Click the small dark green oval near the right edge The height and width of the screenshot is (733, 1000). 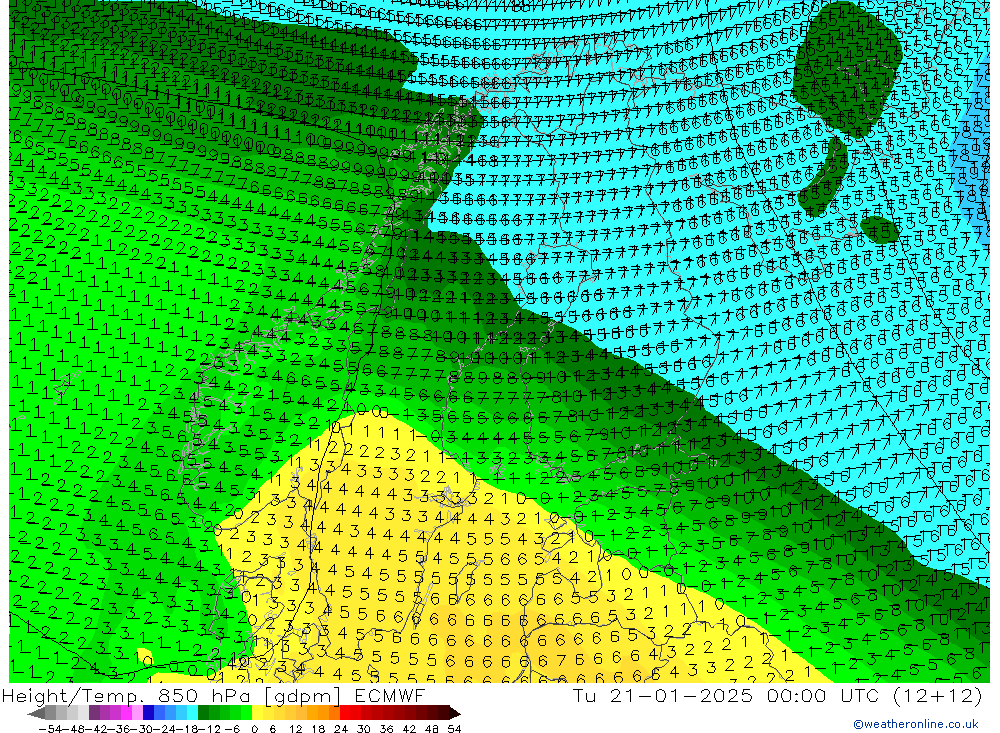[879, 229]
